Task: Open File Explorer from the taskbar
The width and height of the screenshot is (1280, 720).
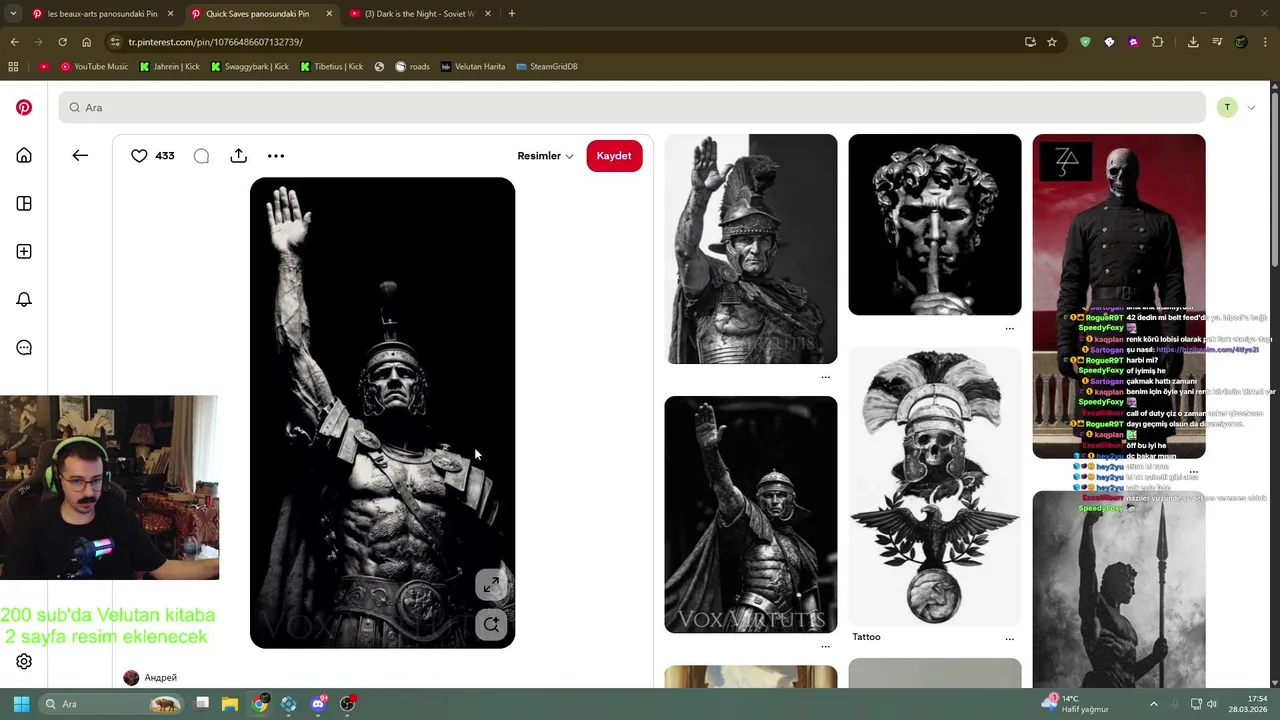Action: click(x=230, y=704)
